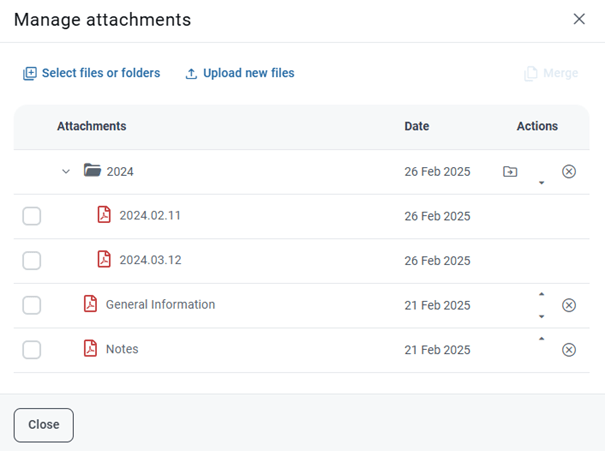605x451 pixels.
Task: Click Upload new files
Action: (240, 73)
